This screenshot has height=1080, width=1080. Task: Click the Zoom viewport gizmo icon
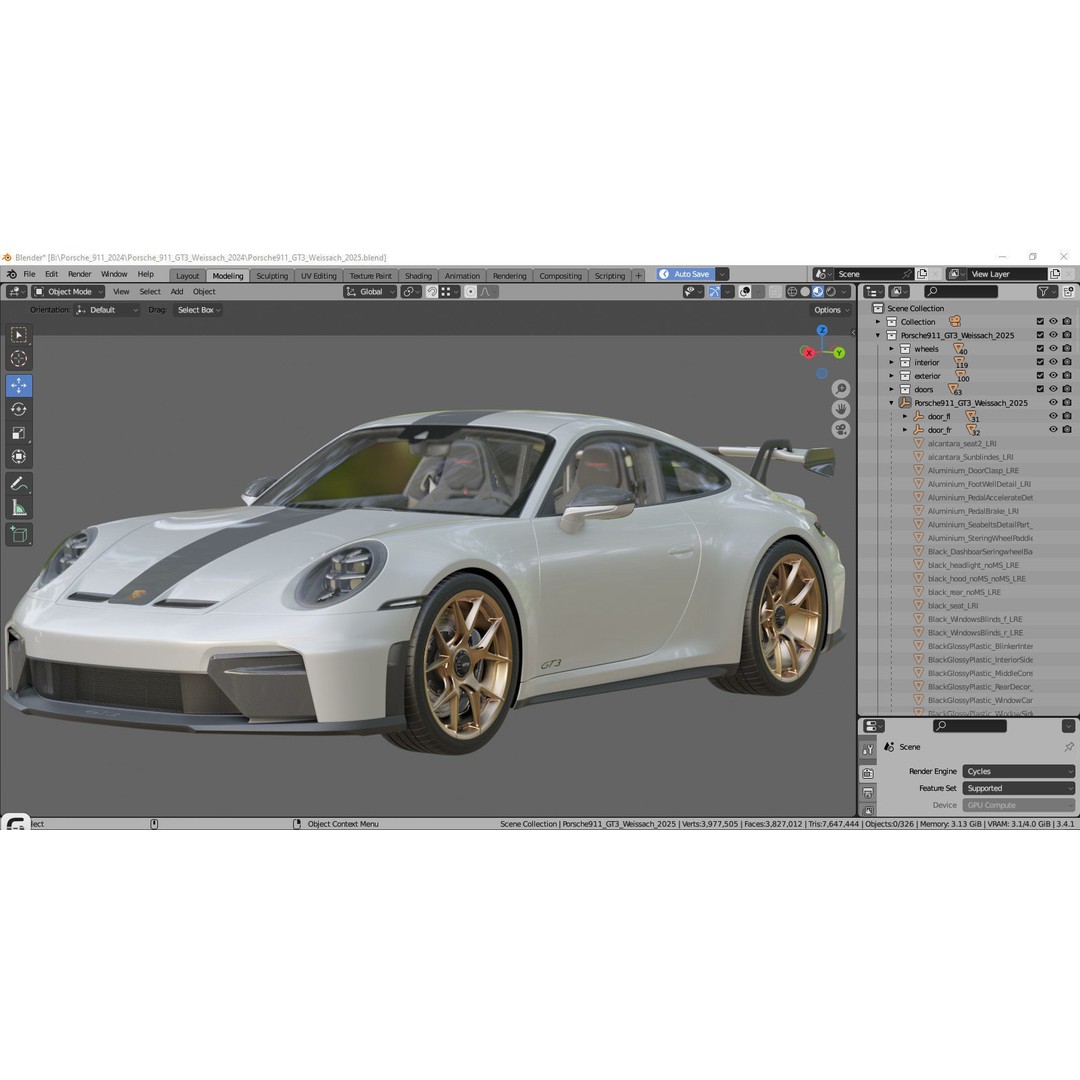pos(840,389)
